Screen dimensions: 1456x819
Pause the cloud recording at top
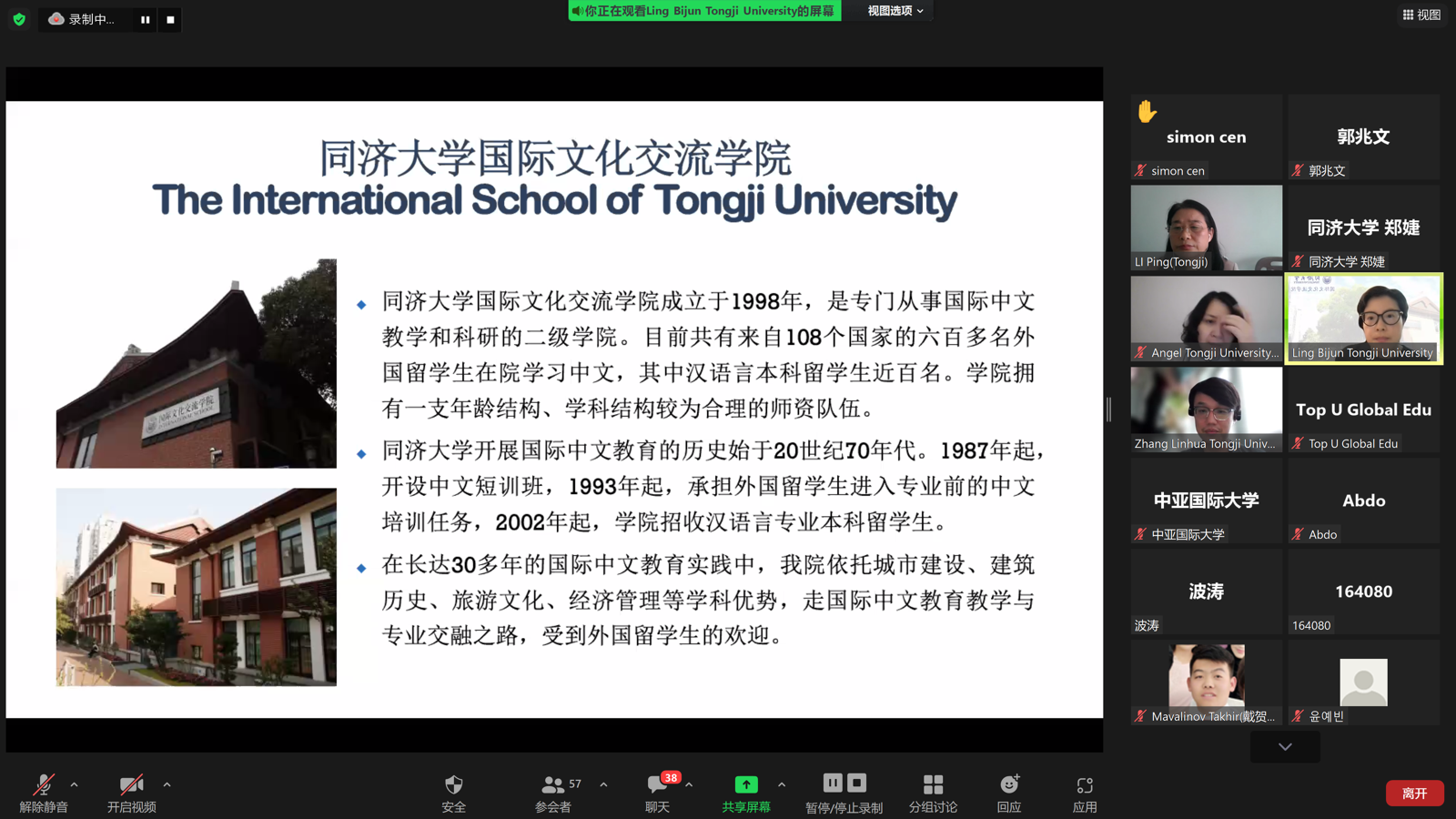pyautogui.click(x=146, y=19)
